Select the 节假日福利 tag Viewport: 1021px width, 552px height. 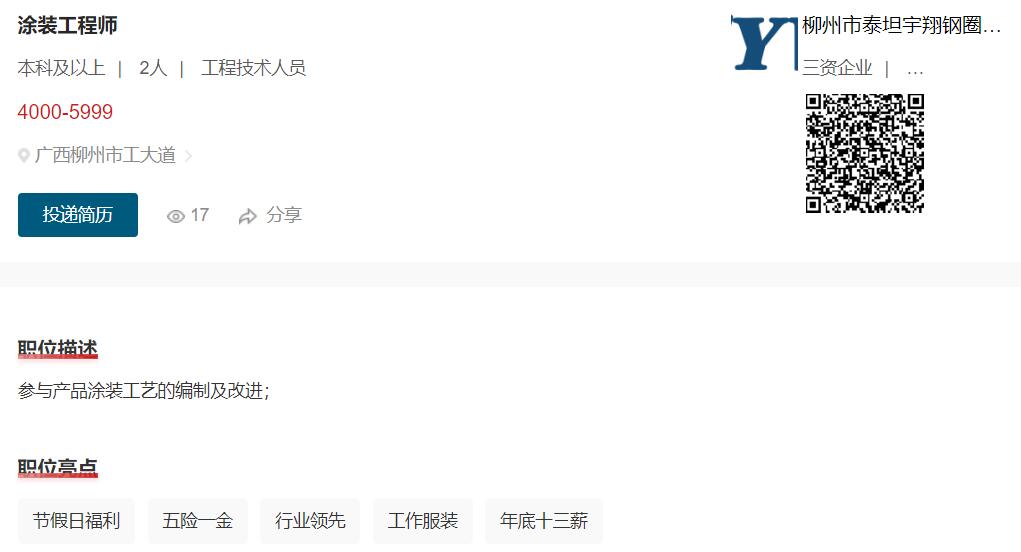76,521
